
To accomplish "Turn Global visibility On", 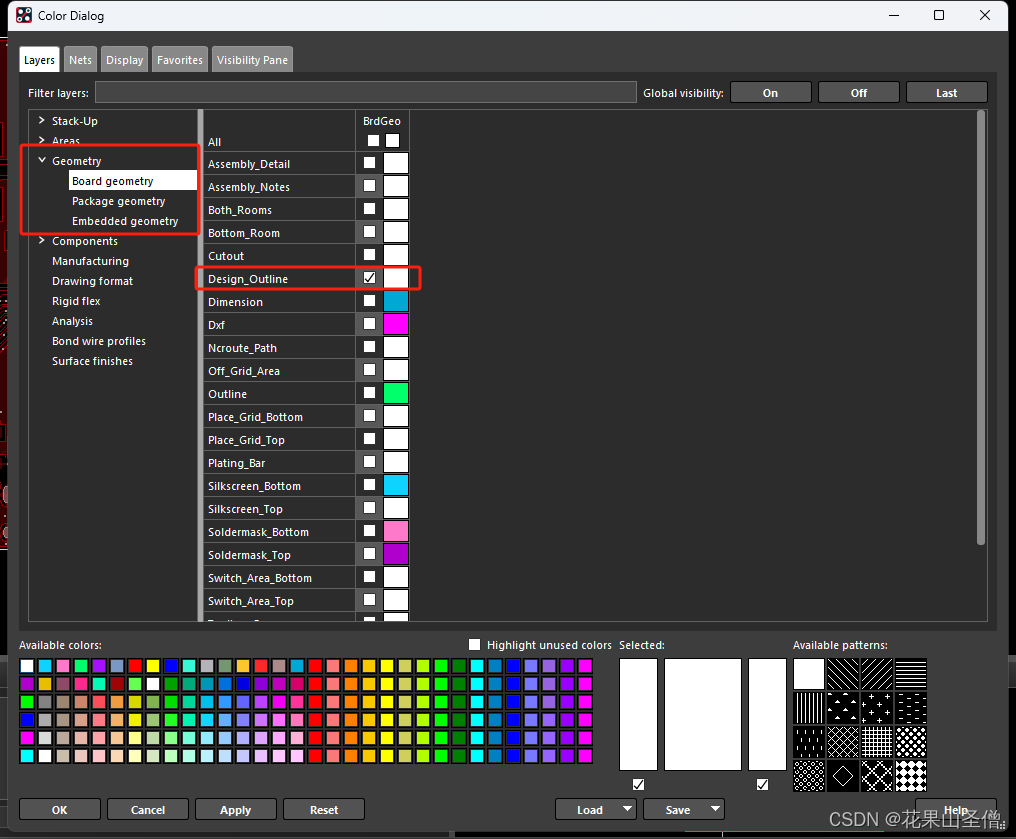I will point(770,93).
